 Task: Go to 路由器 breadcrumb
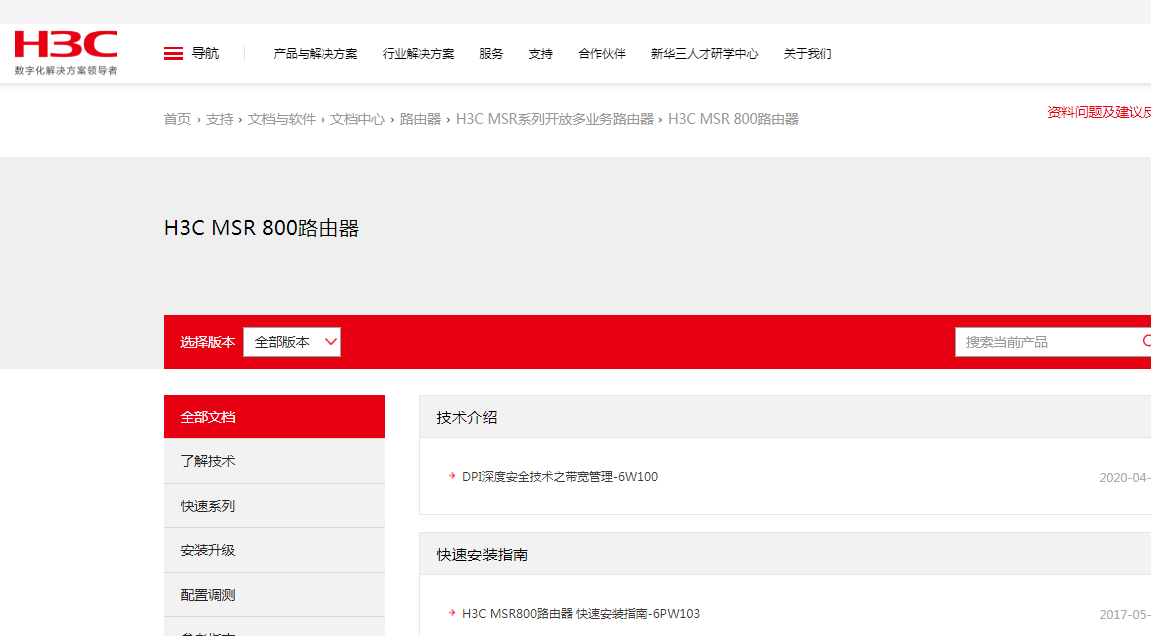pyautogui.click(x=420, y=119)
